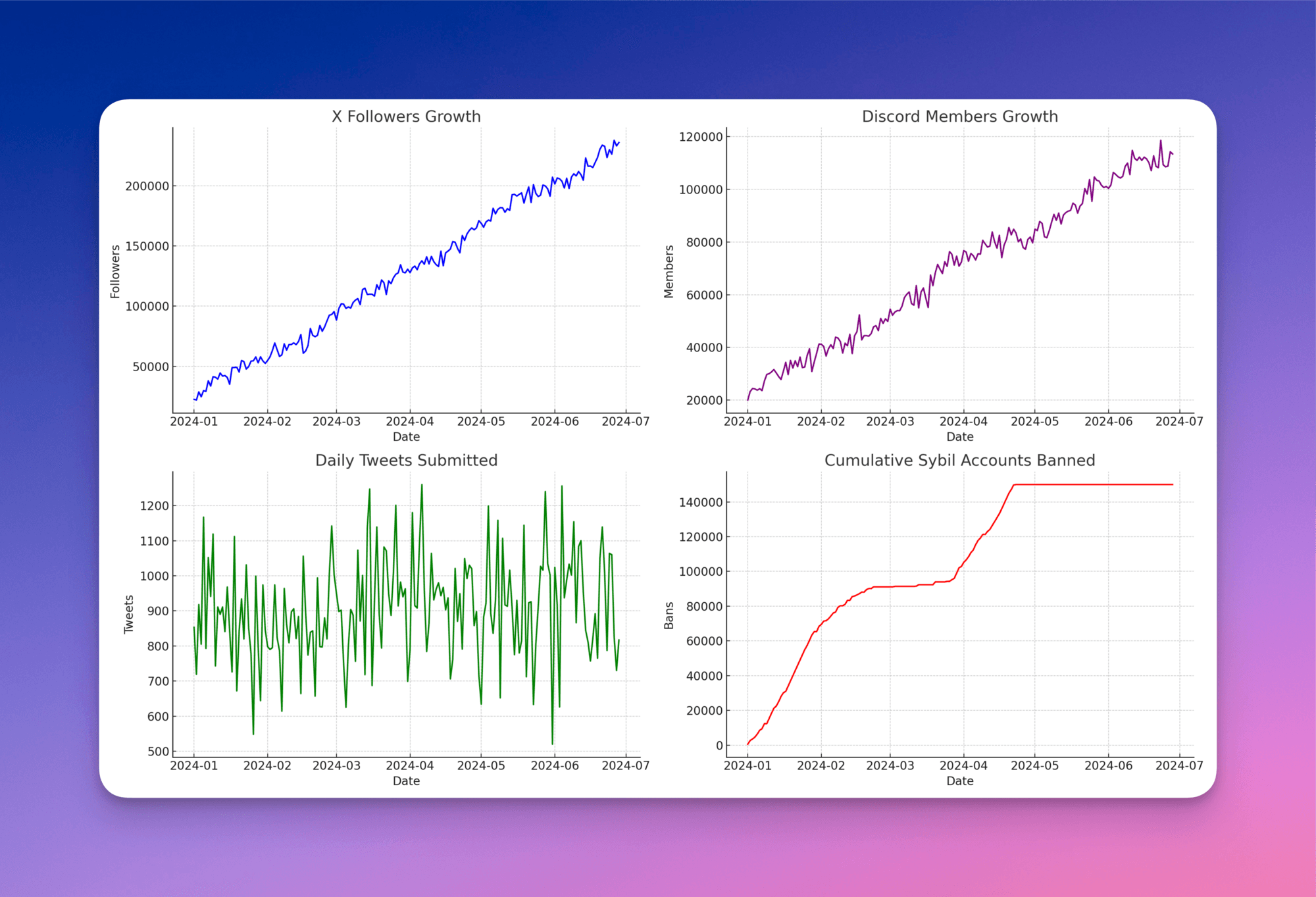
Task: Click the X Followers Growth chart title
Action: [x=406, y=116]
